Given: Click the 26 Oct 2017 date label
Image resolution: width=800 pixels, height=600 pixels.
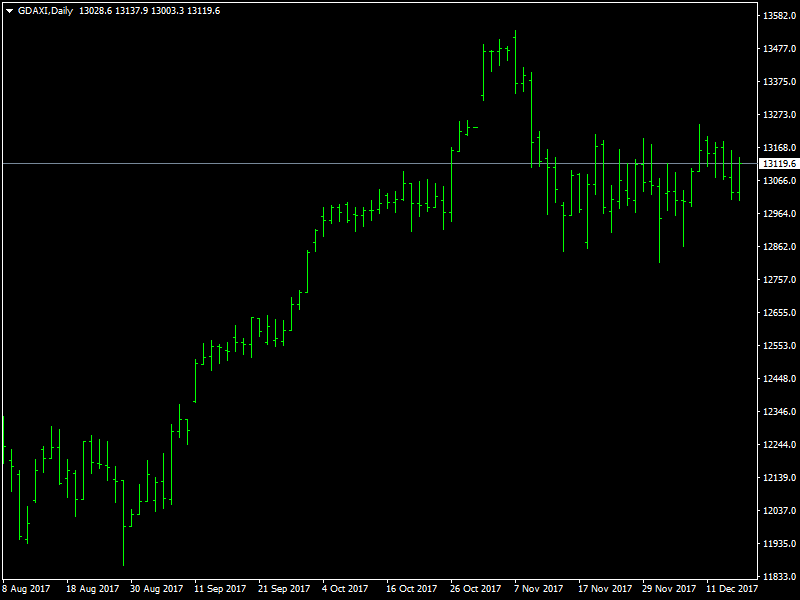Looking at the screenshot, I should [476, 589].
